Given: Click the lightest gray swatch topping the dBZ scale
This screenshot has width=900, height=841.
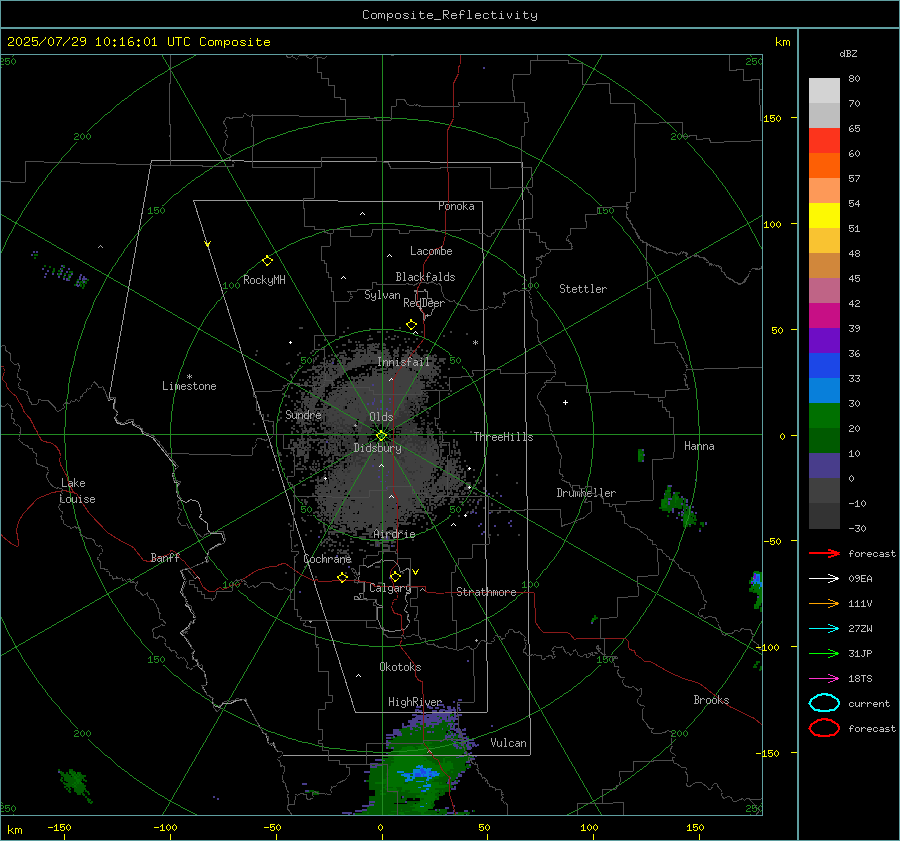Looking at the screenshot, I should (x=824, y=91).
